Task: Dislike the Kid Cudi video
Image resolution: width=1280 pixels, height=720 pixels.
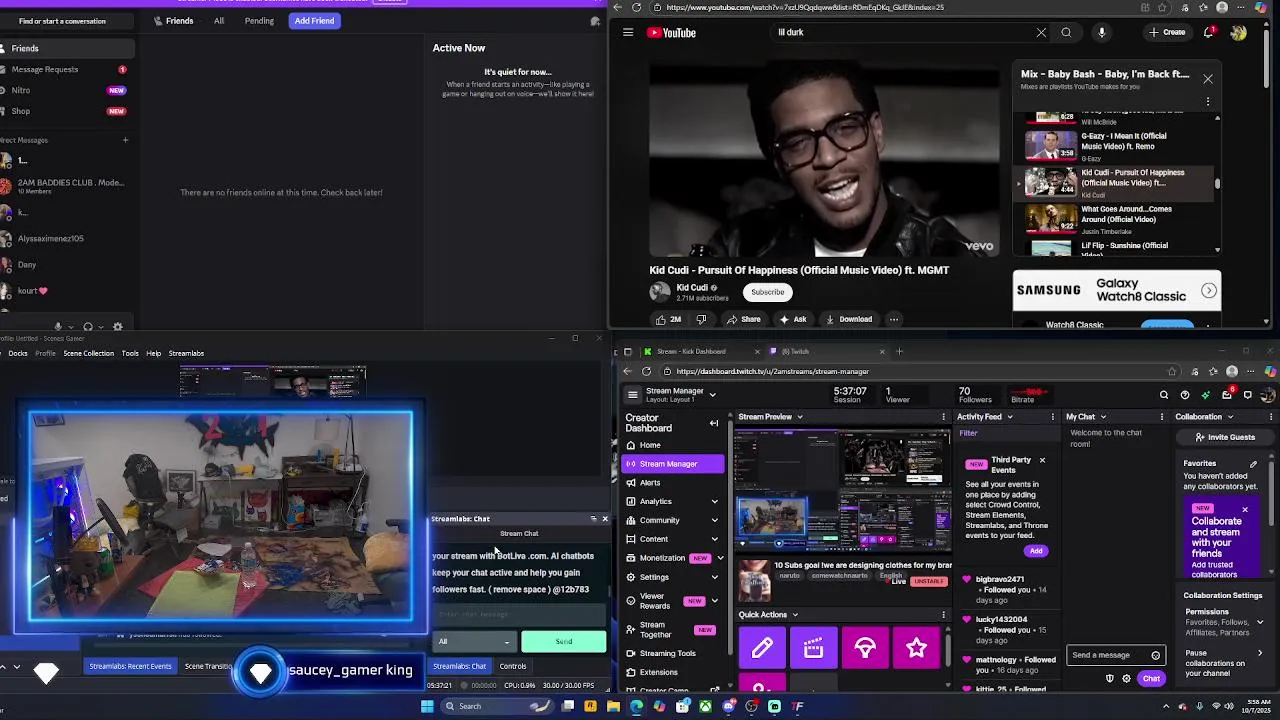Action: click(701, 319)
